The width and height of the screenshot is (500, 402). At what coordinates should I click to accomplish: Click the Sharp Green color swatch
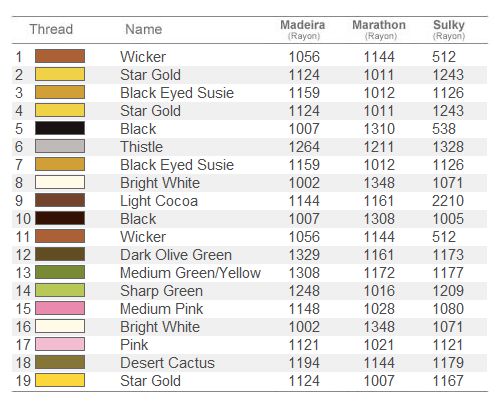click(60, 290)
